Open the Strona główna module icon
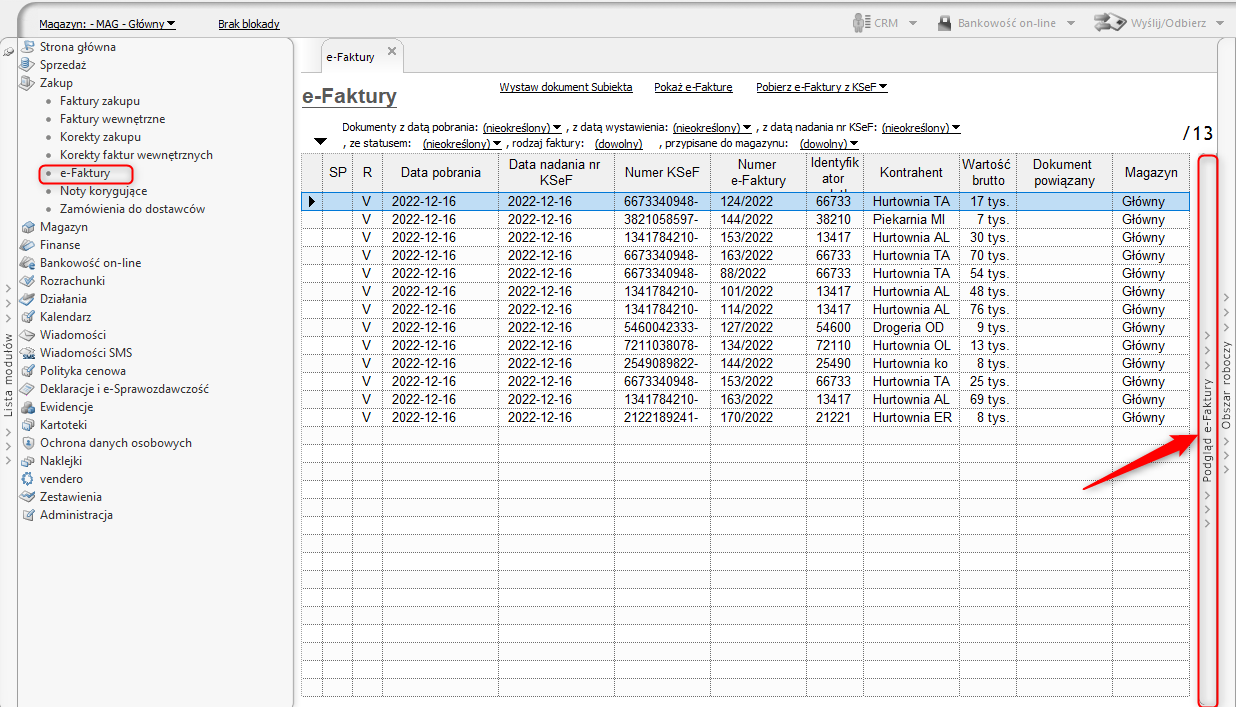 (28, 47)
